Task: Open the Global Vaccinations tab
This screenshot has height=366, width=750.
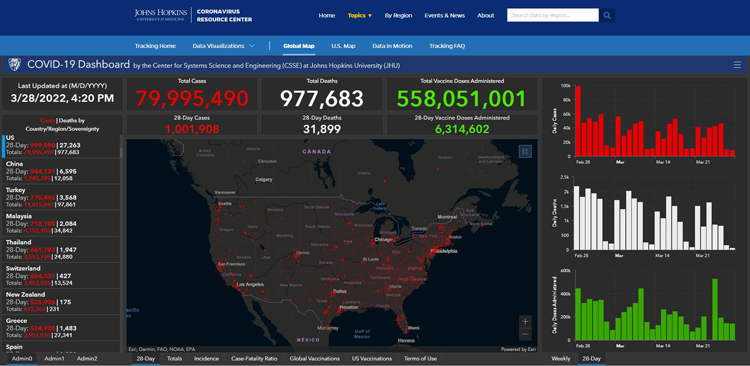Action: (315, 358)
